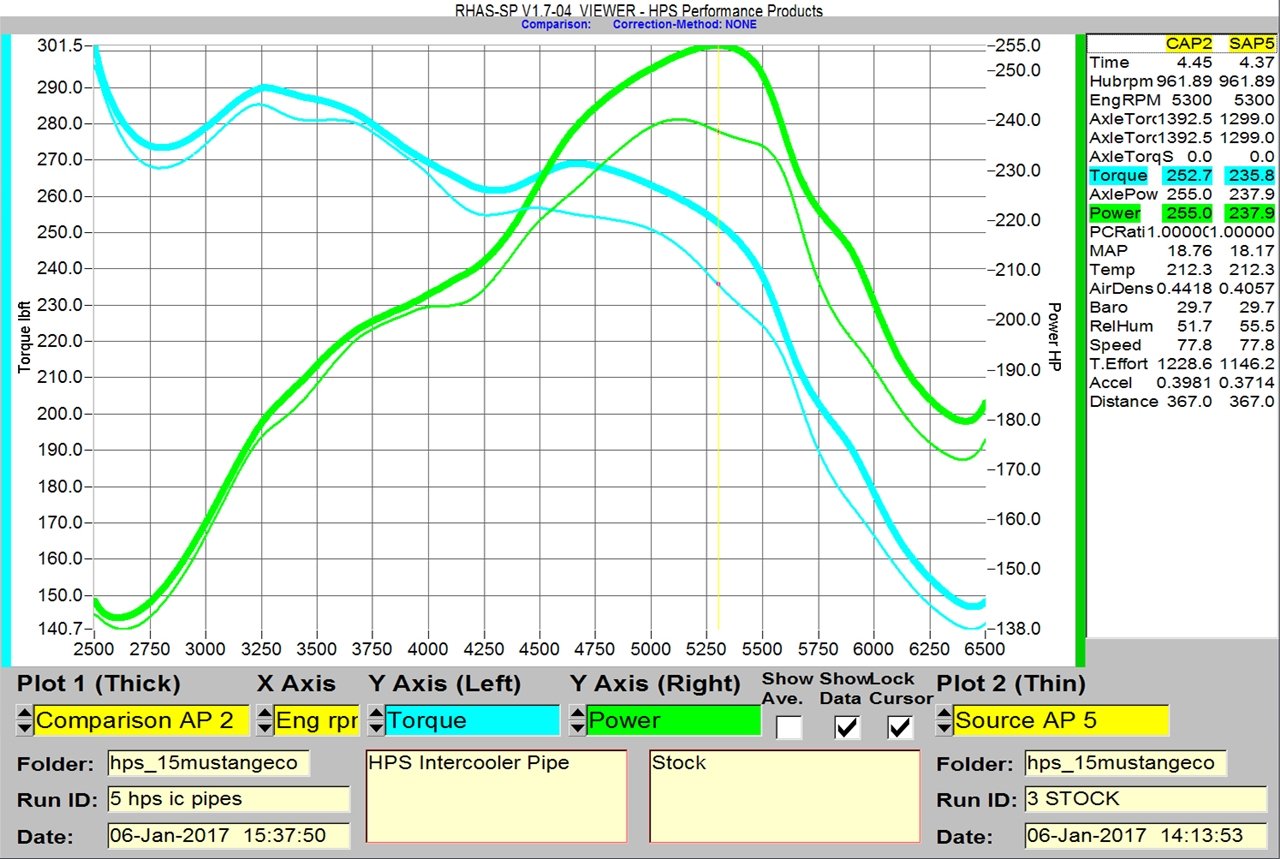Click the AirDens row label
This screenshot has width=1280, height=859.
1119,288
